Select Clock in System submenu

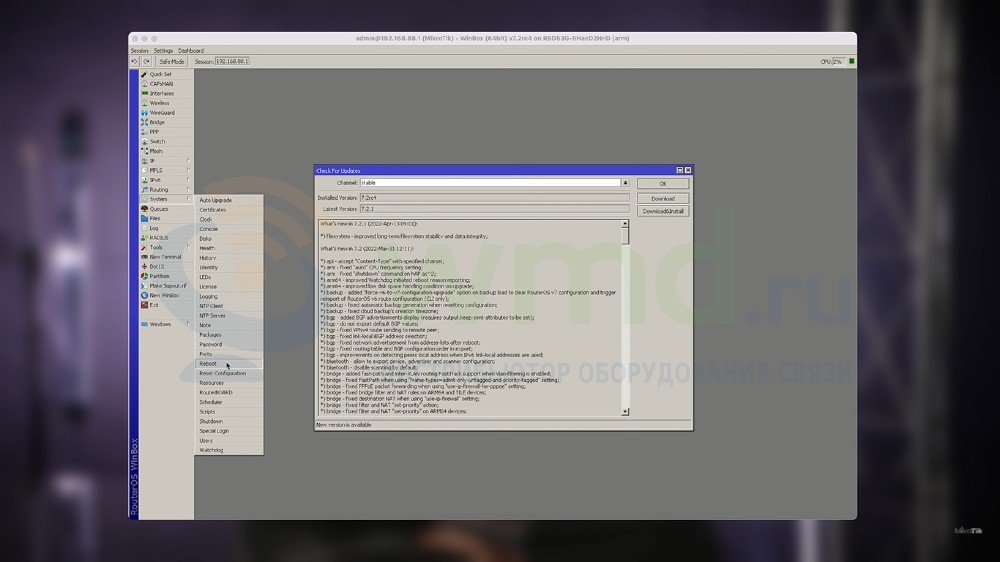point(228,219)
